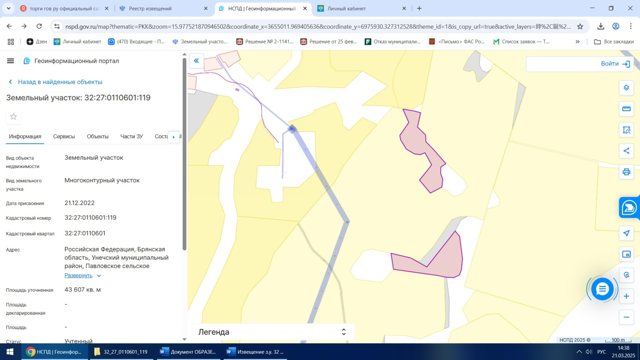Image resolution: width=640 pixels, height=360 pixels.
Task: Open the overview mini-map icon
Action: click(x=626, y=254)
